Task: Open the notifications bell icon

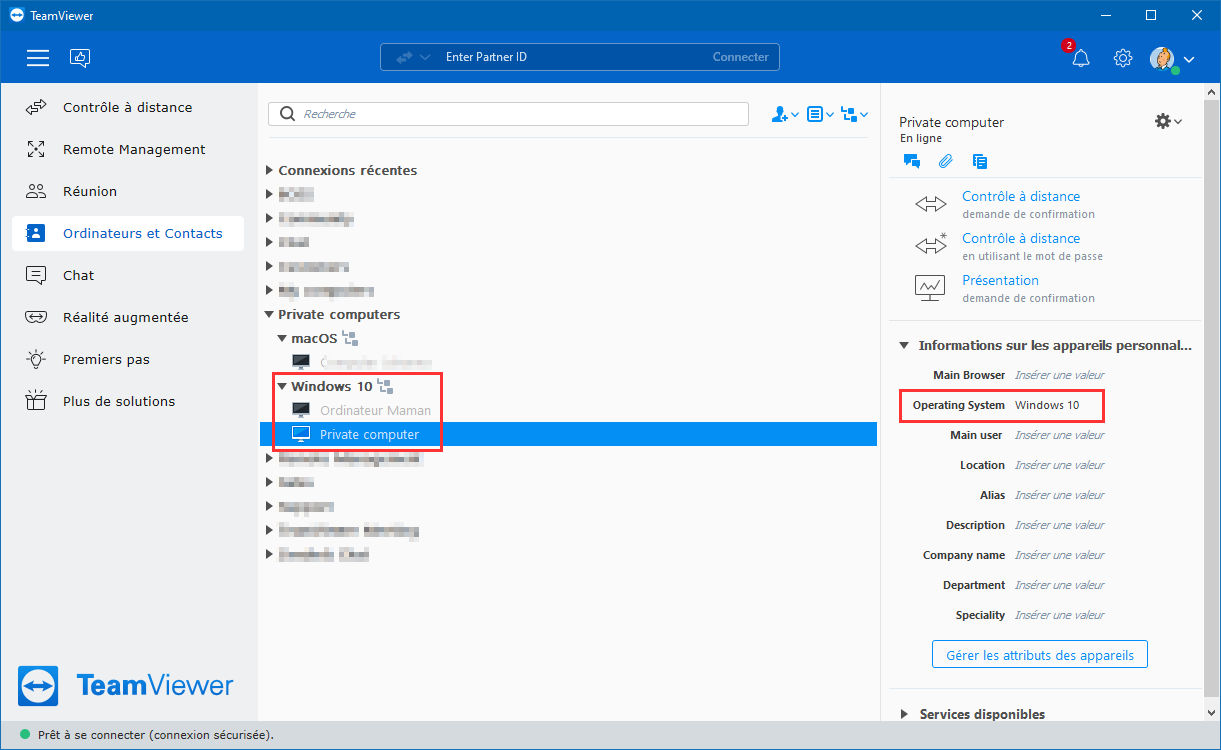Action: (x=1080, y=58)
